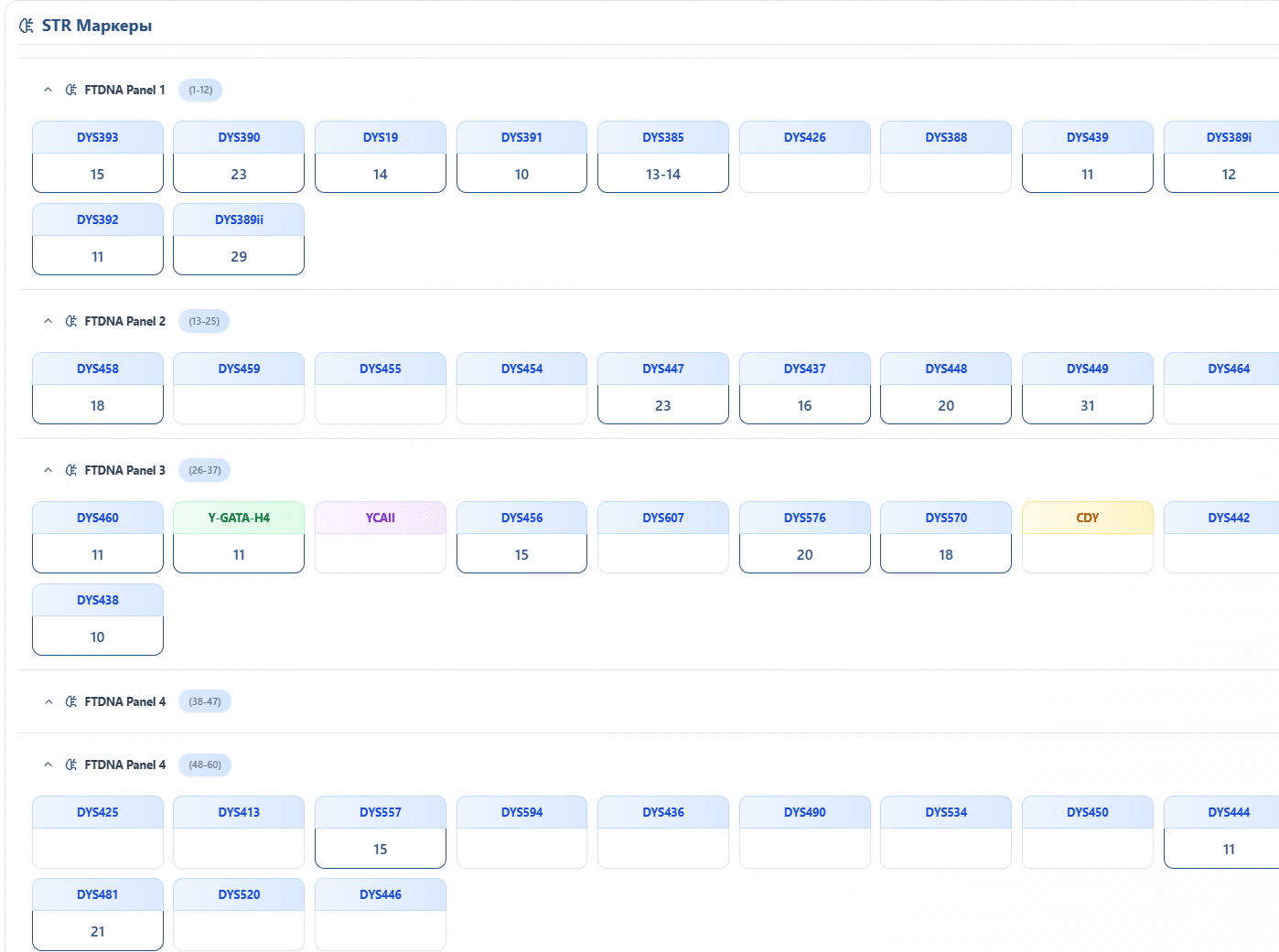Click the yellow CDY marker value field
This screenshot has width=1279, height=952.
click(1087, 554)
